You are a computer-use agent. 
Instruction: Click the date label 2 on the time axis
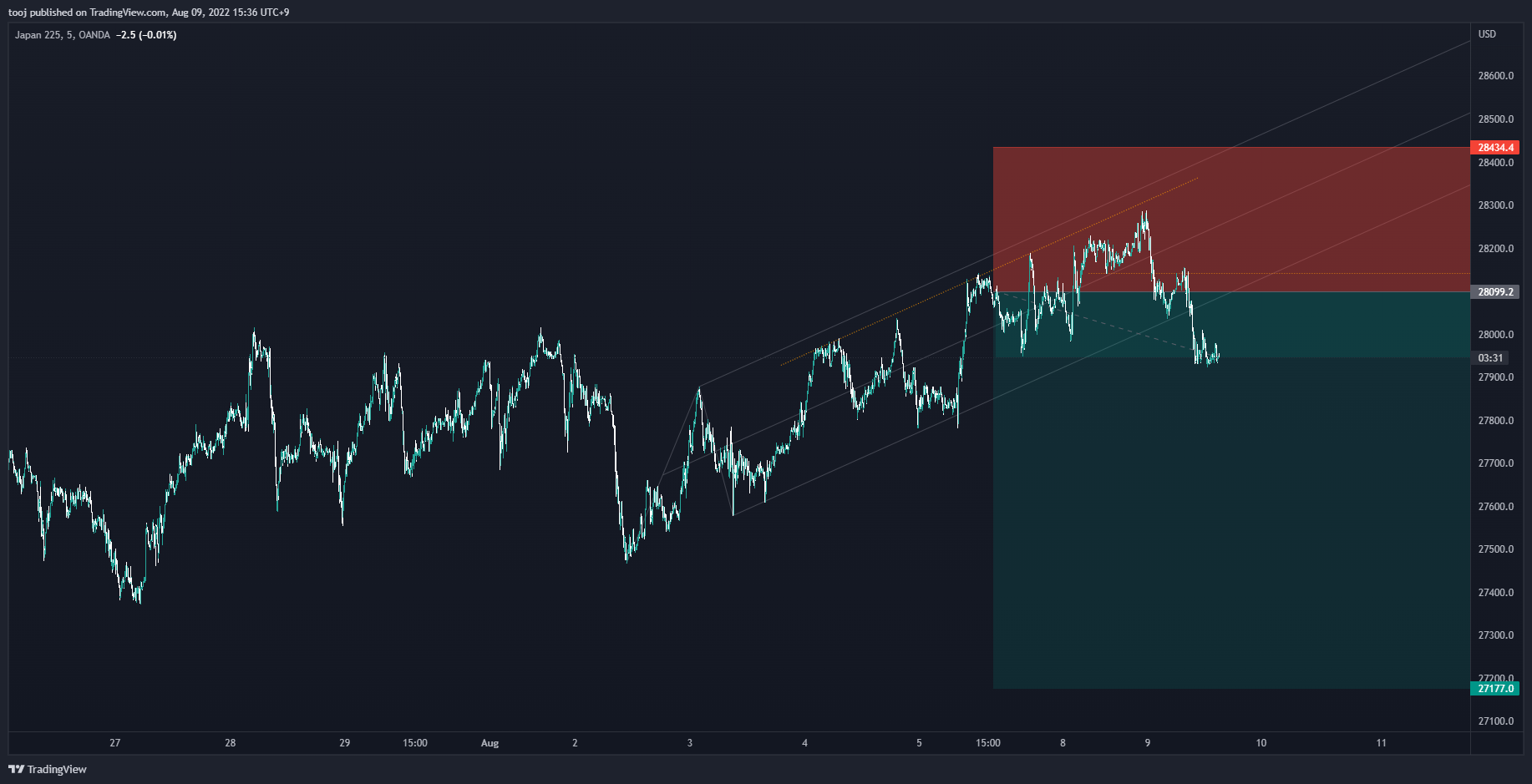[575, 743]
